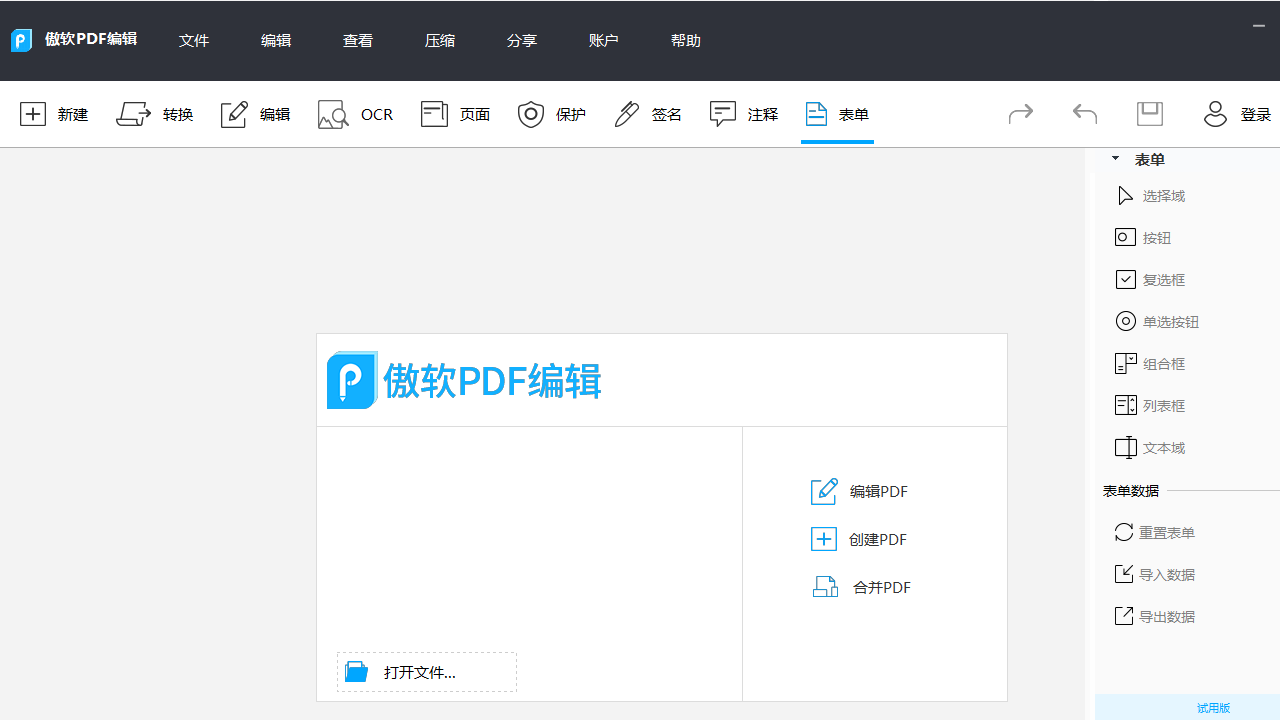Collapse the 表单 panel using its chevron
Screen dimensions: 1280x720
coord(1115,158)
